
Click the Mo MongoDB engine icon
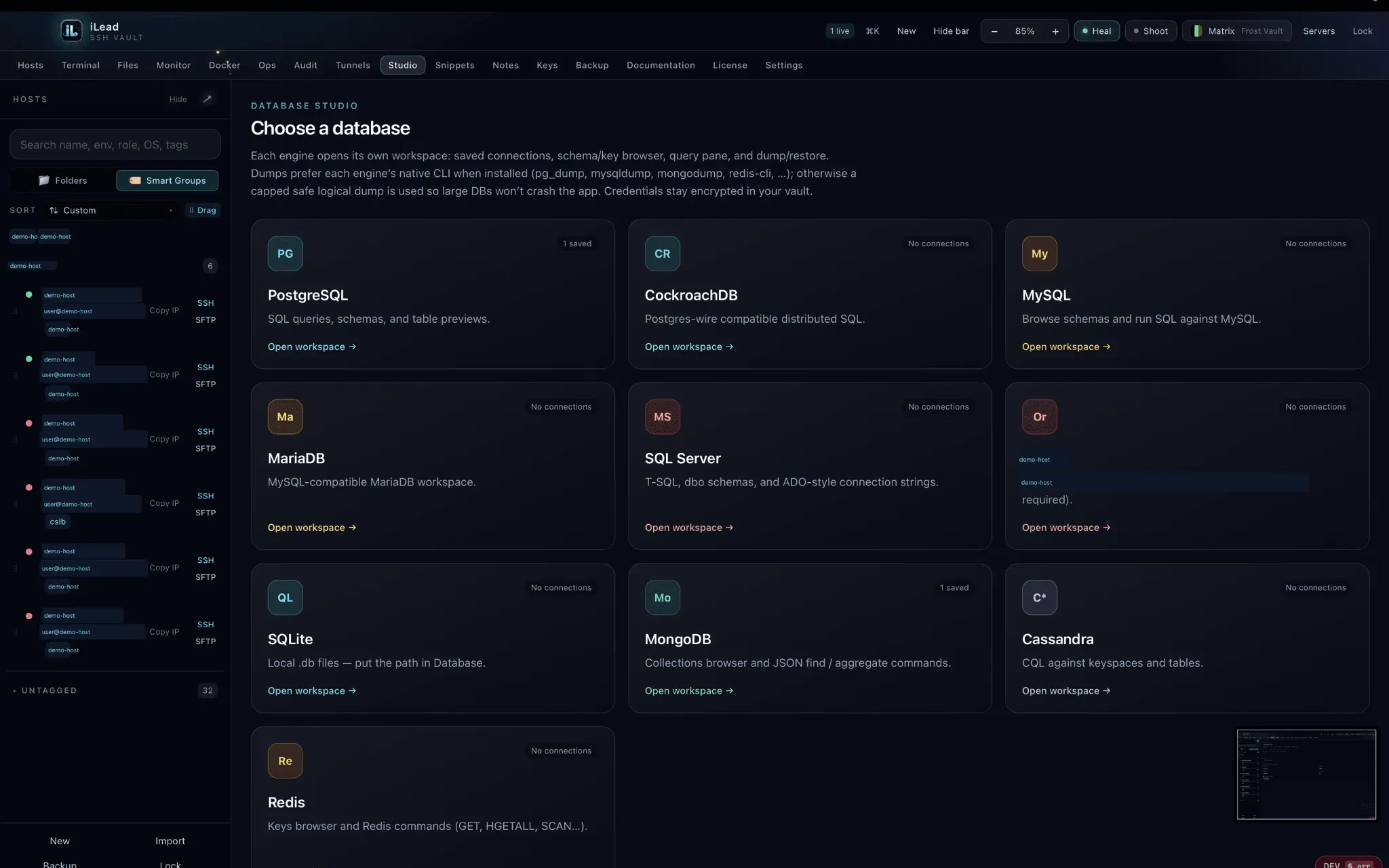(662, 597)
